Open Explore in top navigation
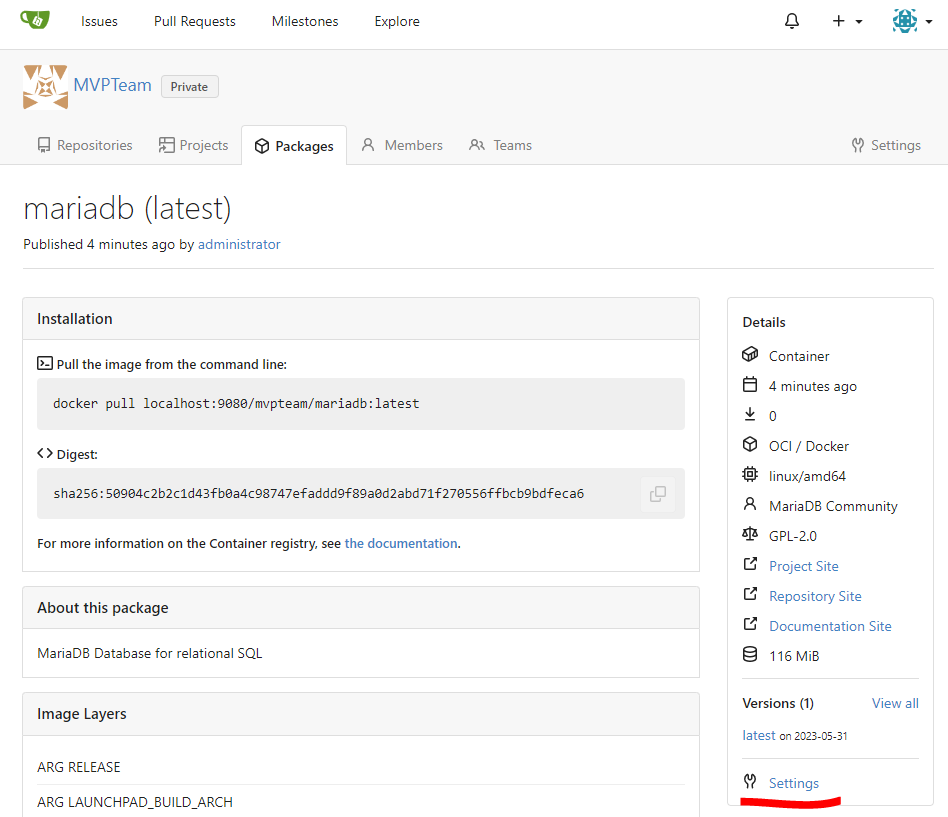This screenshot has width=948, height=817. point(397,21)
